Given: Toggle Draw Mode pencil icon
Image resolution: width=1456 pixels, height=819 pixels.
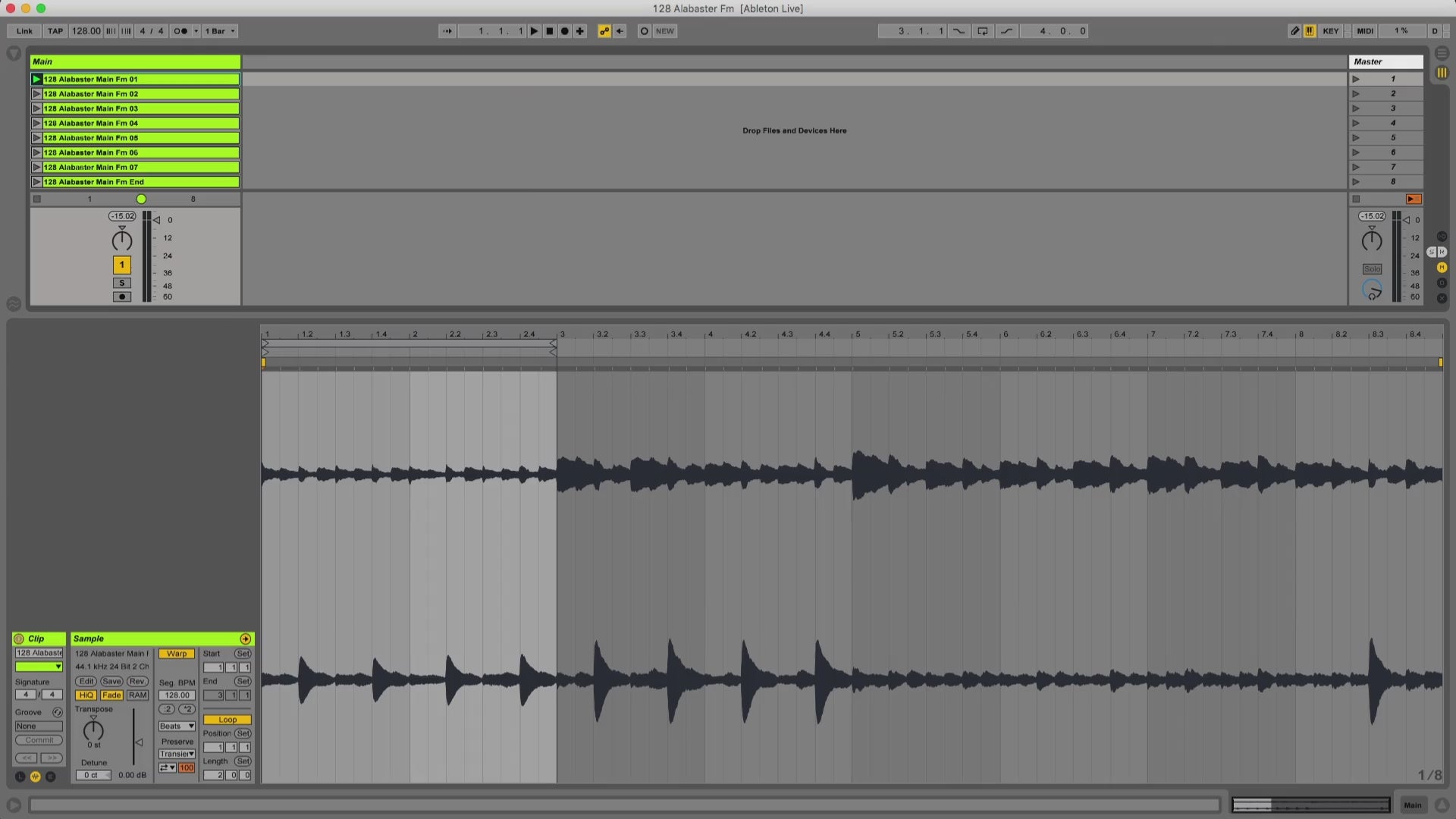Looking at the screenshot, I should tap(1295, 31).
